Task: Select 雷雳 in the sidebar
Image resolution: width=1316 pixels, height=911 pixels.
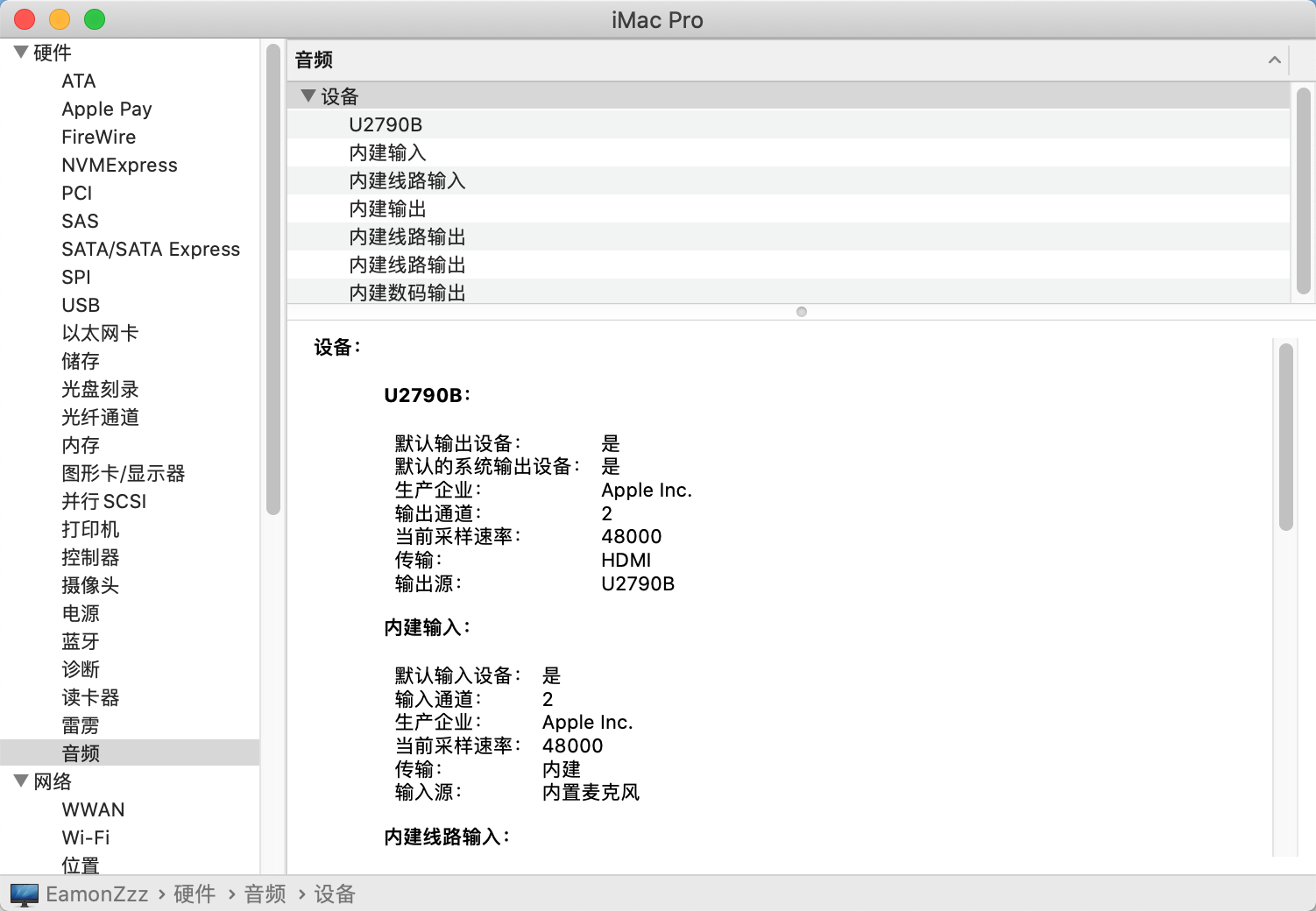Action: pos(81,725)
